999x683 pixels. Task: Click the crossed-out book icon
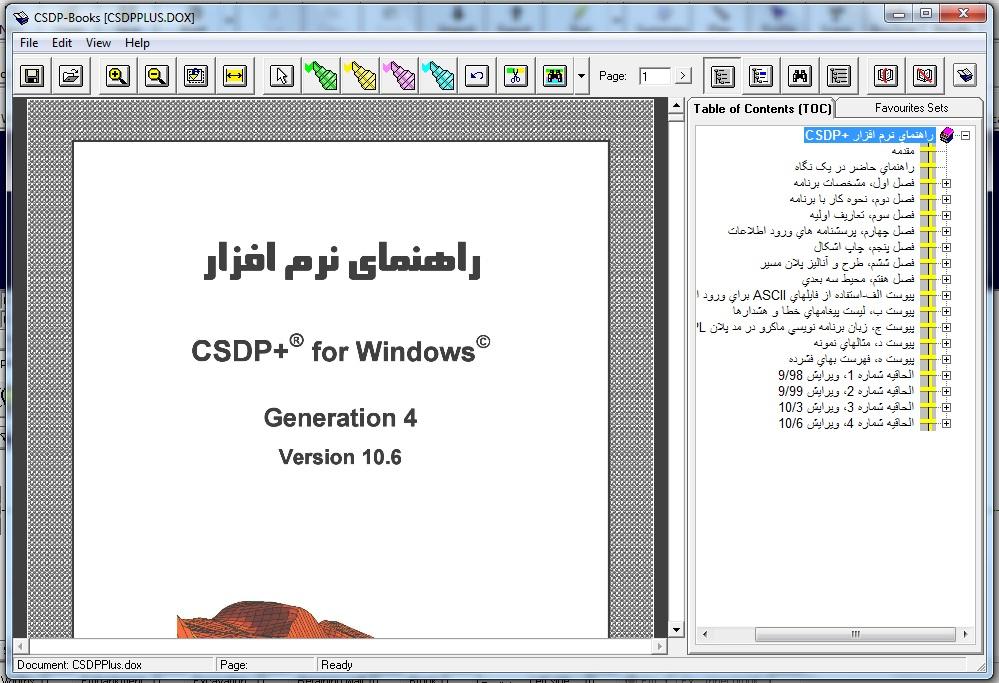click(924, 76)
